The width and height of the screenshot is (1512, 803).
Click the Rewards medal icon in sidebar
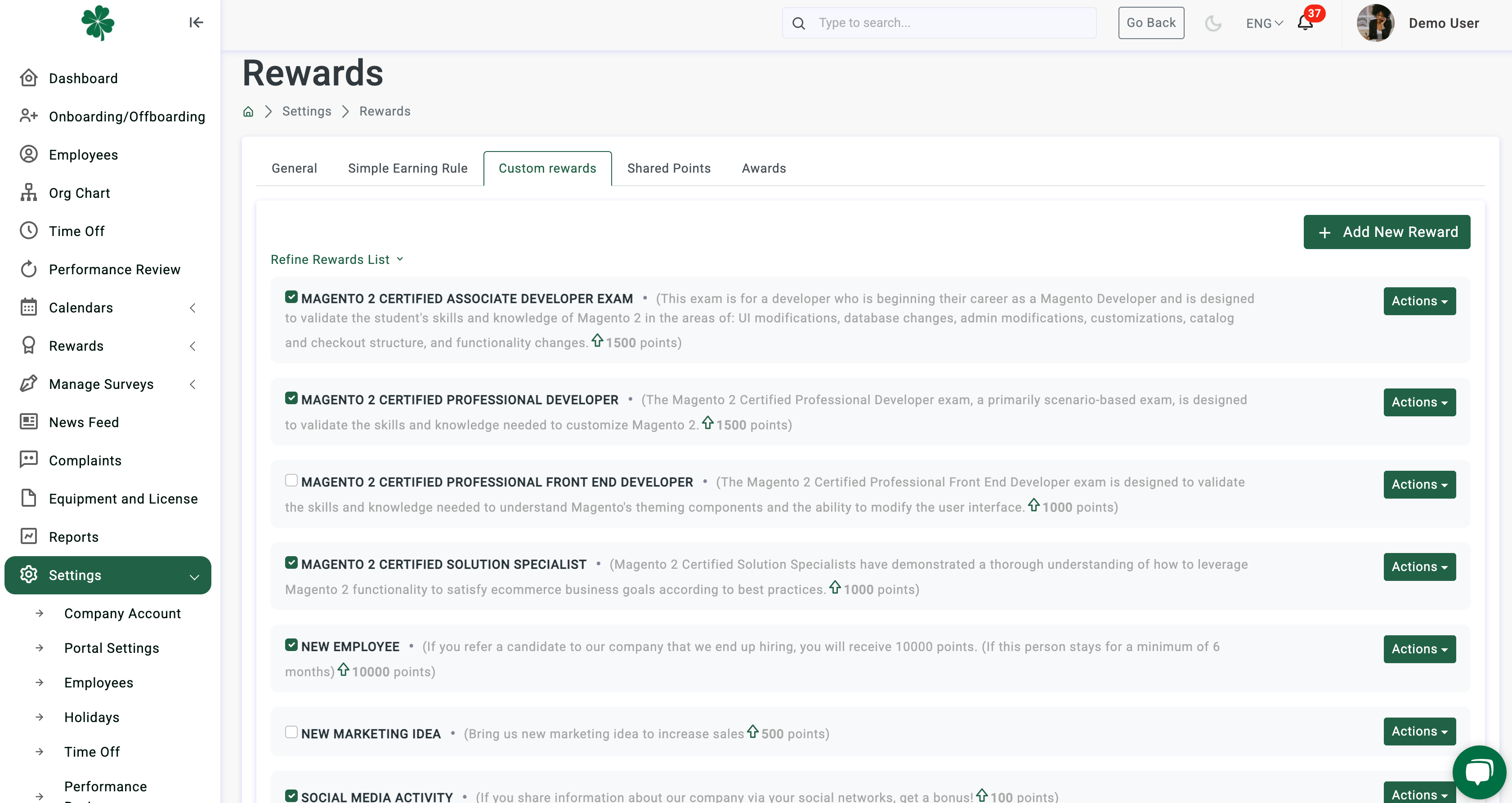(x=29, y=345)
